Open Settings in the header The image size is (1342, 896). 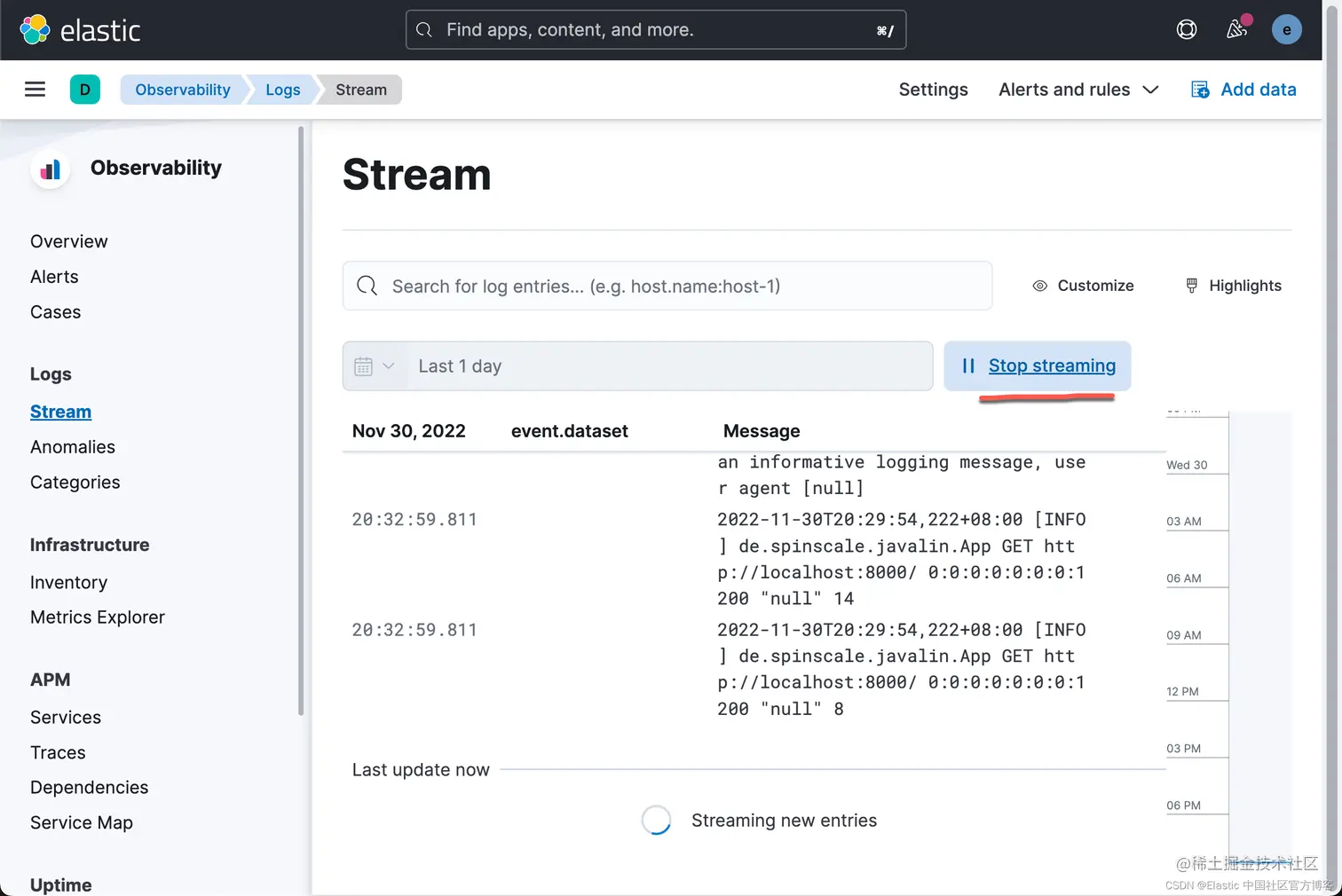933,90
